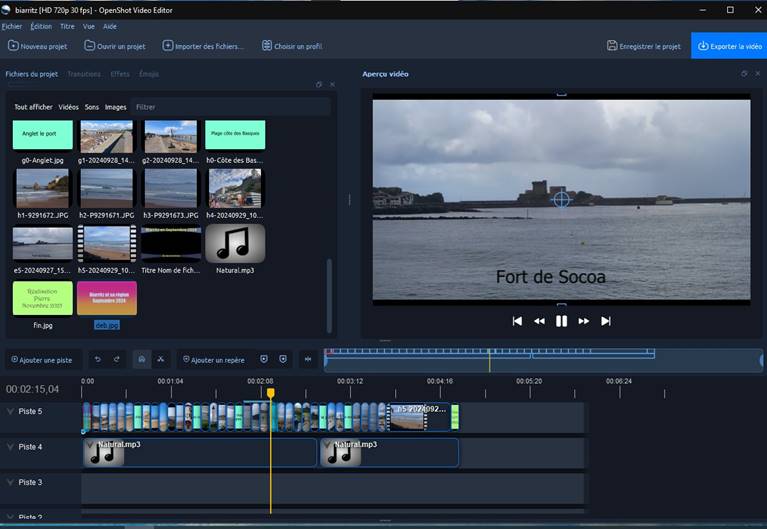767x529 pixels.
Task: Click the redo arrow in timeline toolbar
Action: point(117,359)
